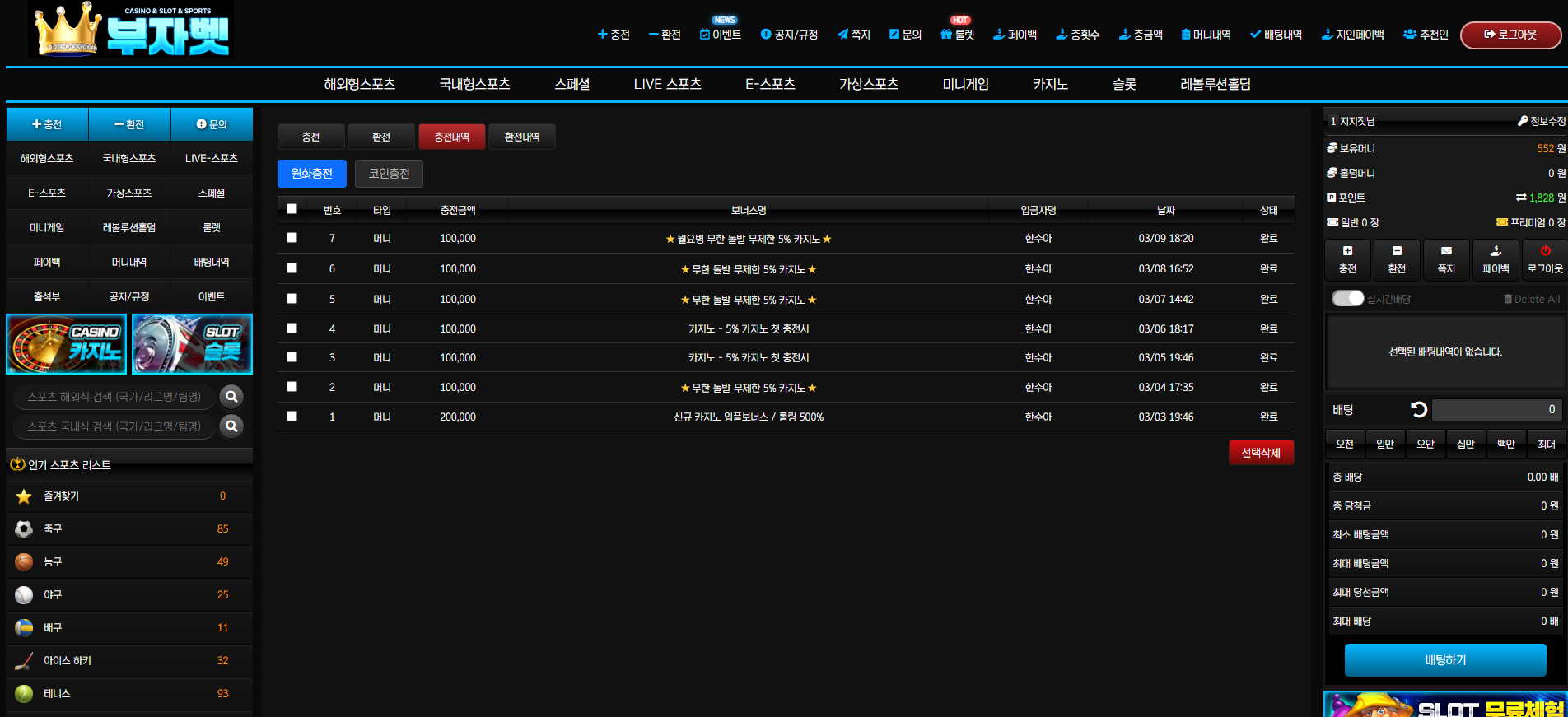Image resolution: width=1568 pixels, height=717 pixels.
Task: Check the checkbox for row number 7
Action: (292, 238)
